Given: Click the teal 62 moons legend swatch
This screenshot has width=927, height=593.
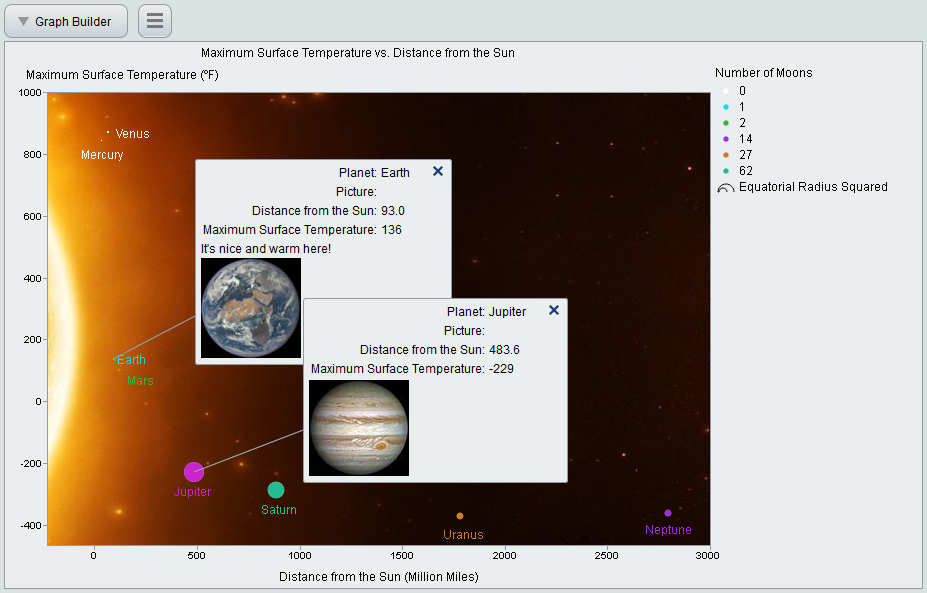Looking at the screenshot, I should [x=726, y=171].
